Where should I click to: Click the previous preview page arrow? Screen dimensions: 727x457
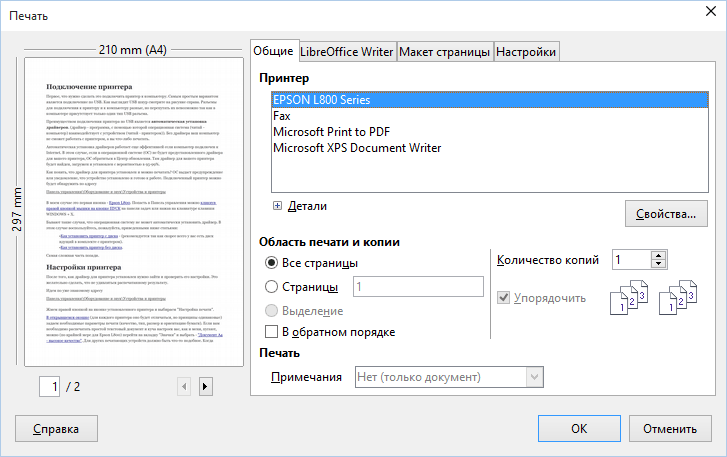point(184,386)
